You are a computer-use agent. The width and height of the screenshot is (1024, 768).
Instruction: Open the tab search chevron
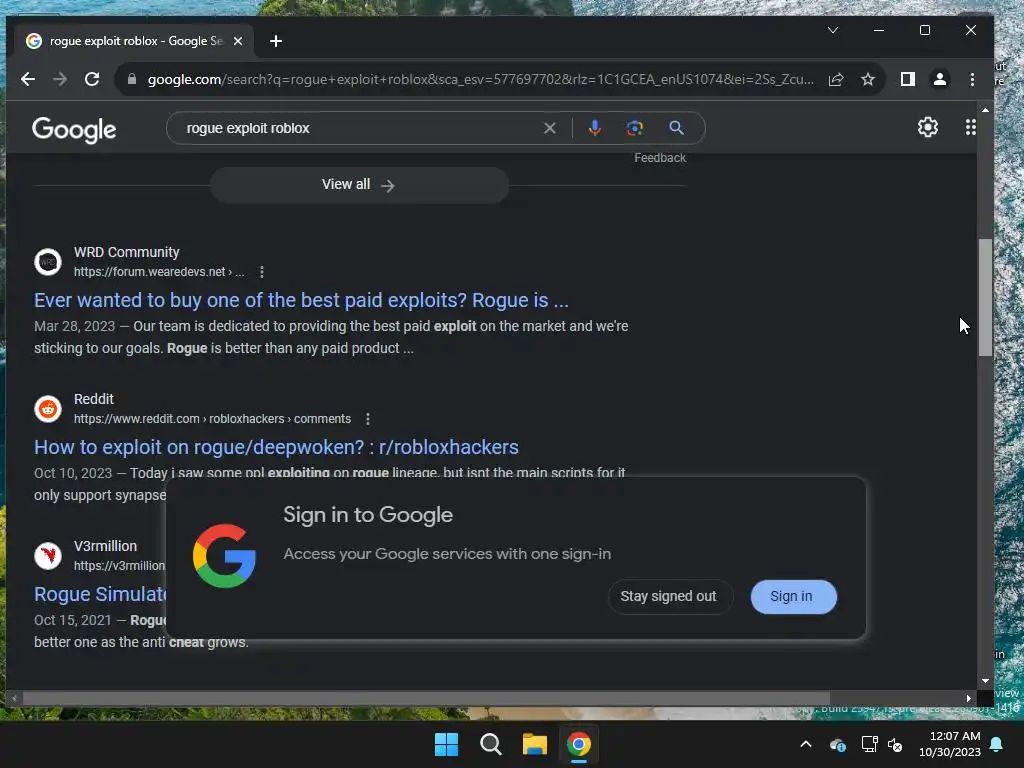pyautogui.click(x=833, y=30)
